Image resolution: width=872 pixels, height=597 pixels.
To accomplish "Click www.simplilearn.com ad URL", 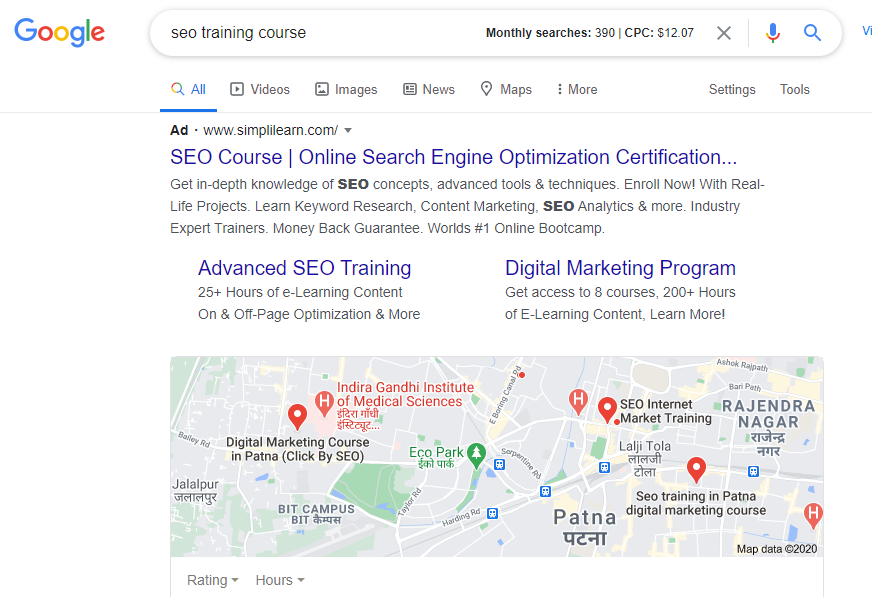I will (x=270, y=131).
